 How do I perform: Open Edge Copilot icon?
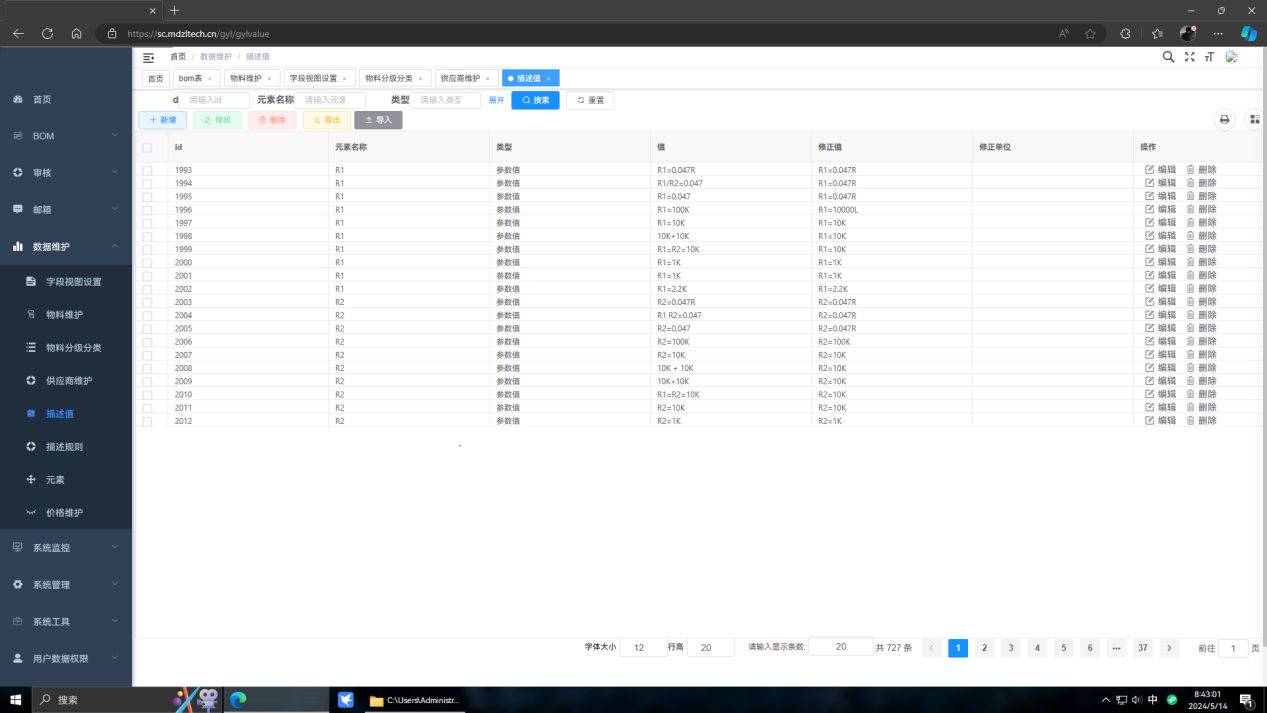point(1248,33)
